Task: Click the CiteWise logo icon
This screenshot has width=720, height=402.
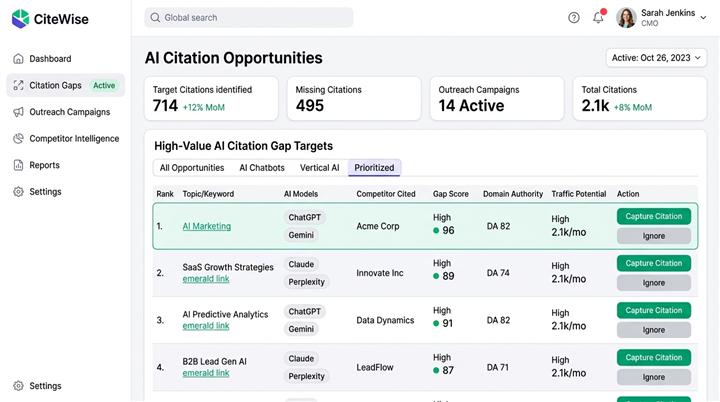Action: coord(20,19)
